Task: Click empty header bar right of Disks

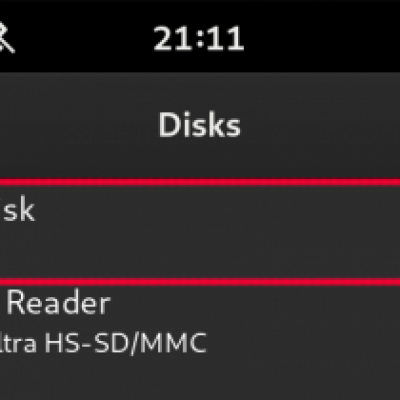Action: click(x=320, y=125)
